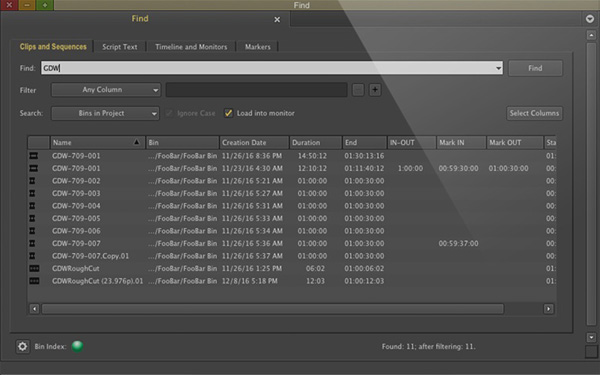Click the Select Columns button
This screenshot has height=375, width=600.
click(x=535, y=113)
